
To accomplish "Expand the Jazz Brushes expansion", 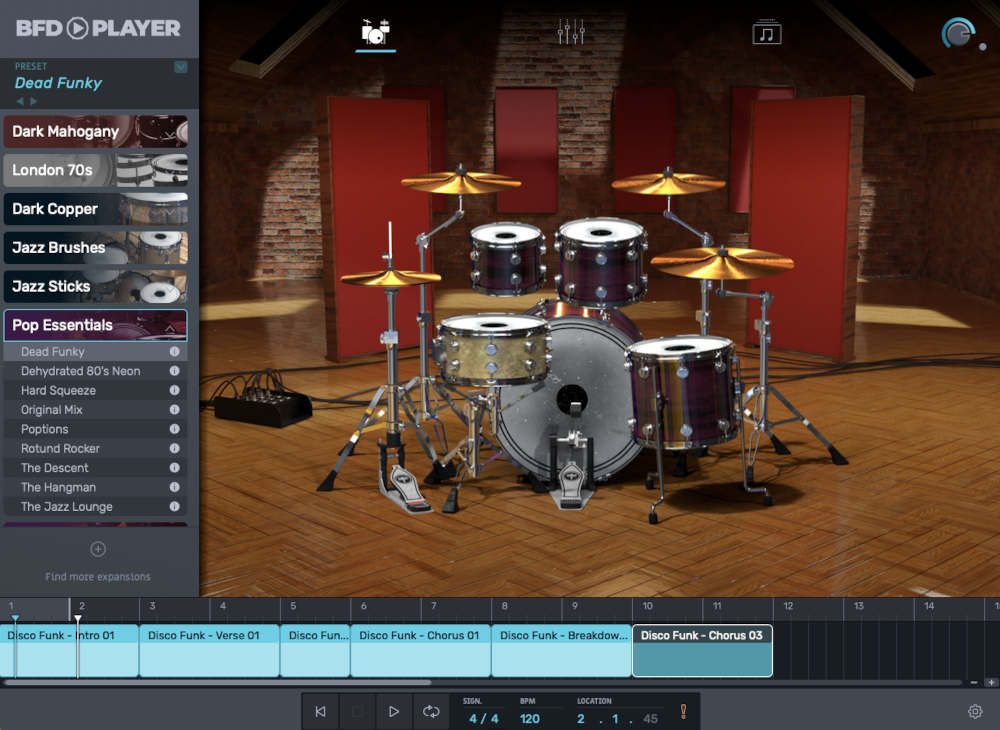I will (x=95, y=247).
